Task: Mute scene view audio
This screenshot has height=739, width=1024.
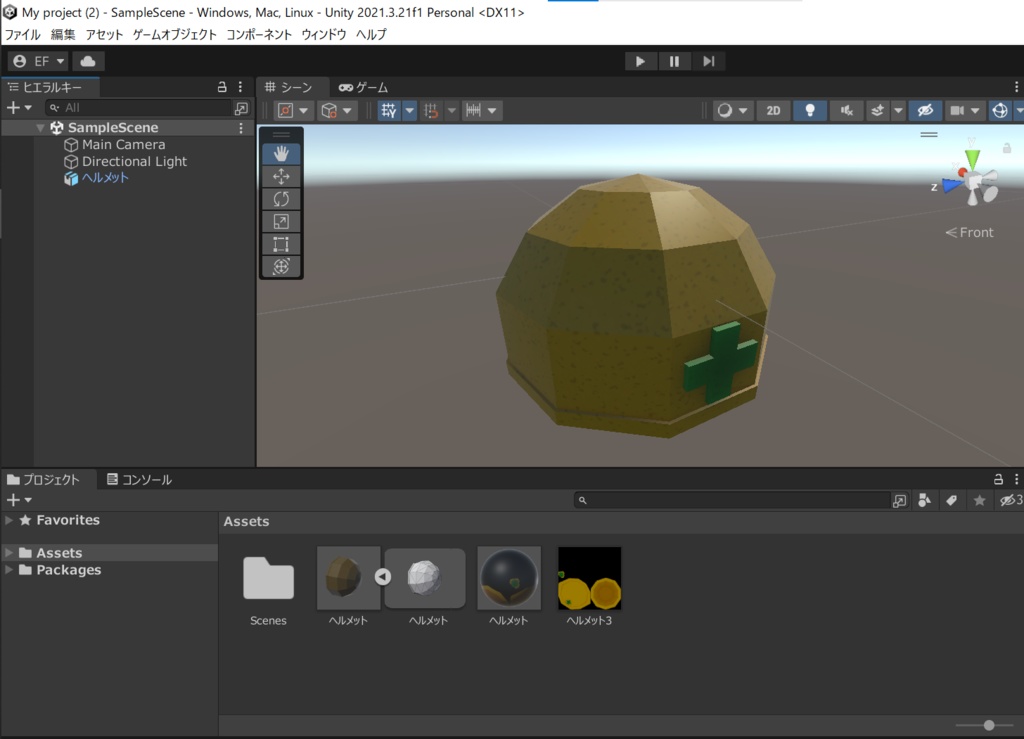Action: coord(845,110)
